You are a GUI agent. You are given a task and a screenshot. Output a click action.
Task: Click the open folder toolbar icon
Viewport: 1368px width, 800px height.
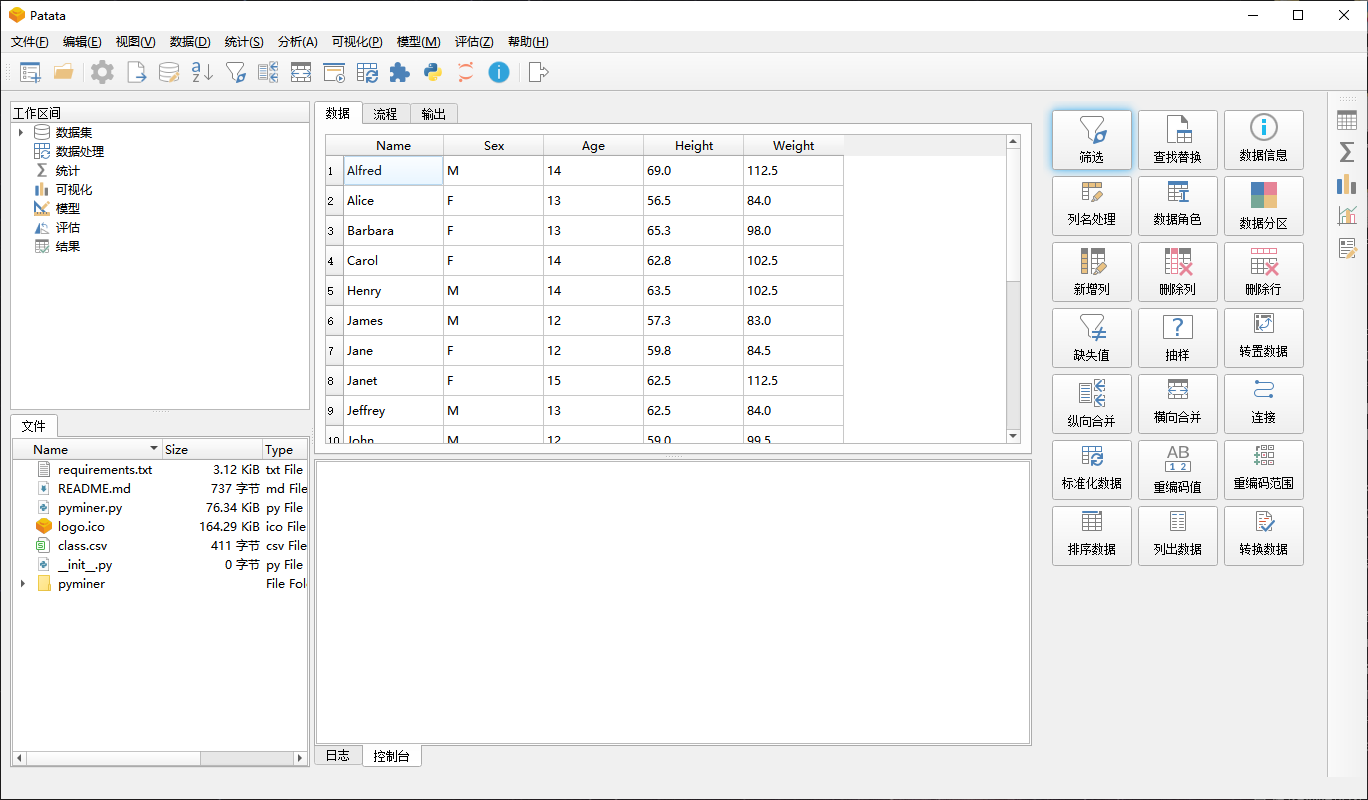[64, 72]
